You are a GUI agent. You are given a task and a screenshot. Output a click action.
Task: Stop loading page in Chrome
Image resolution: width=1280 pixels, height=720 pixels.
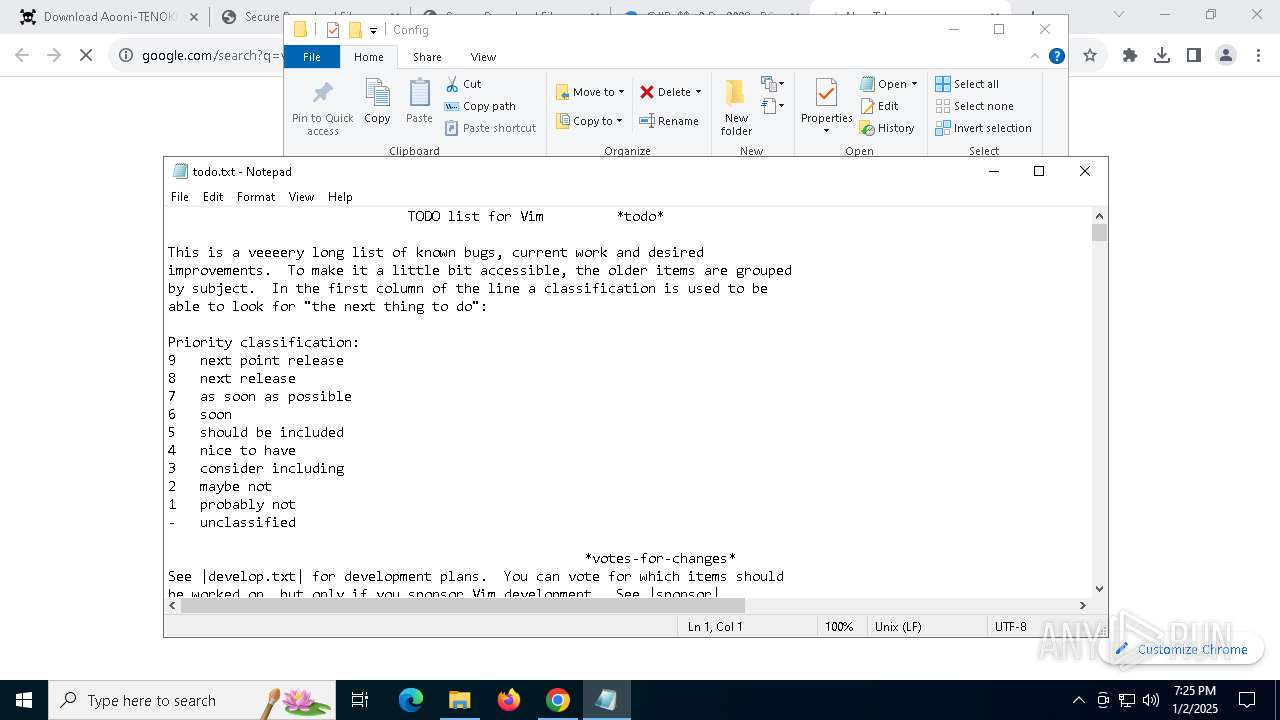coord(86,55)
